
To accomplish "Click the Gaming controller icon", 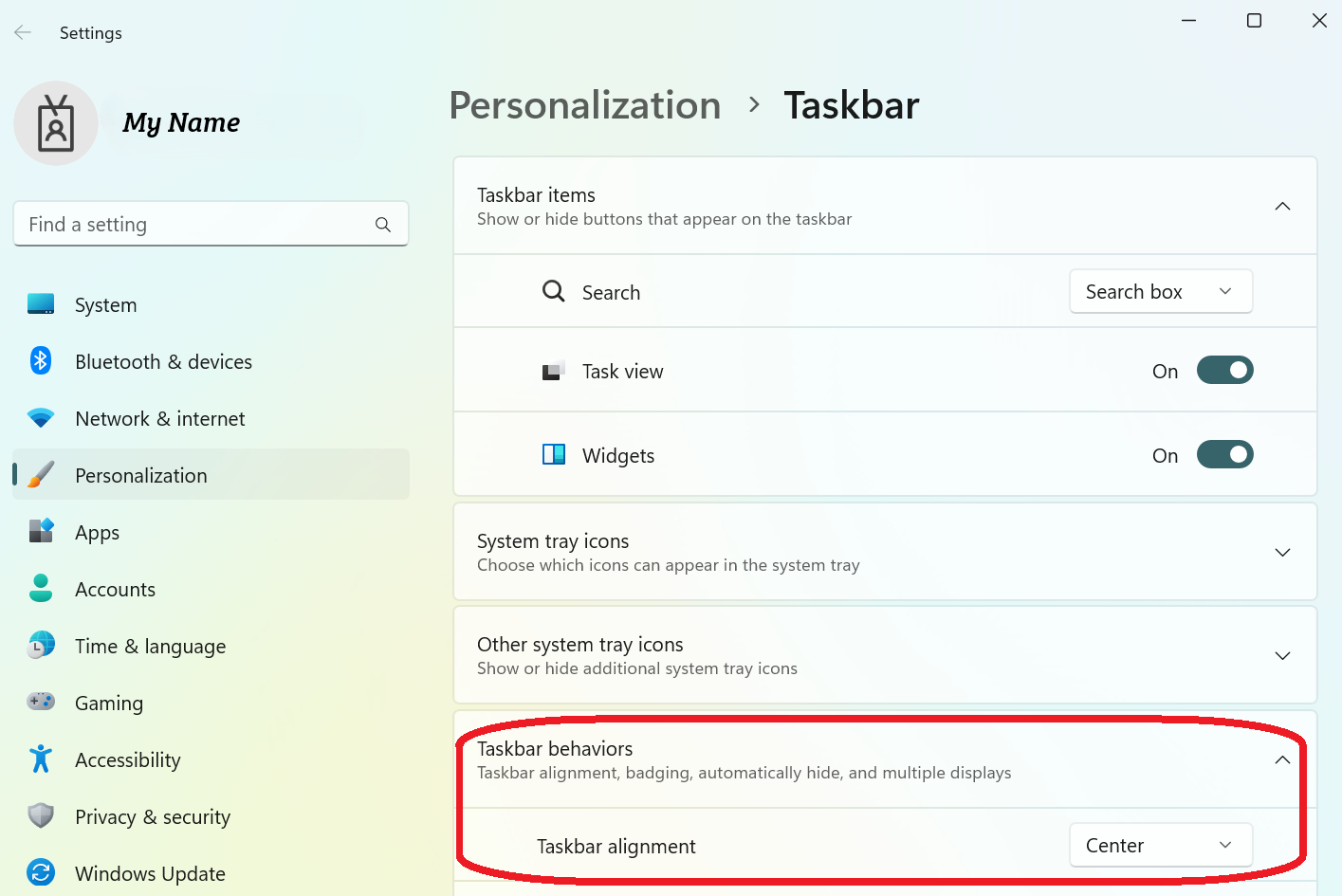I will 41,703.
